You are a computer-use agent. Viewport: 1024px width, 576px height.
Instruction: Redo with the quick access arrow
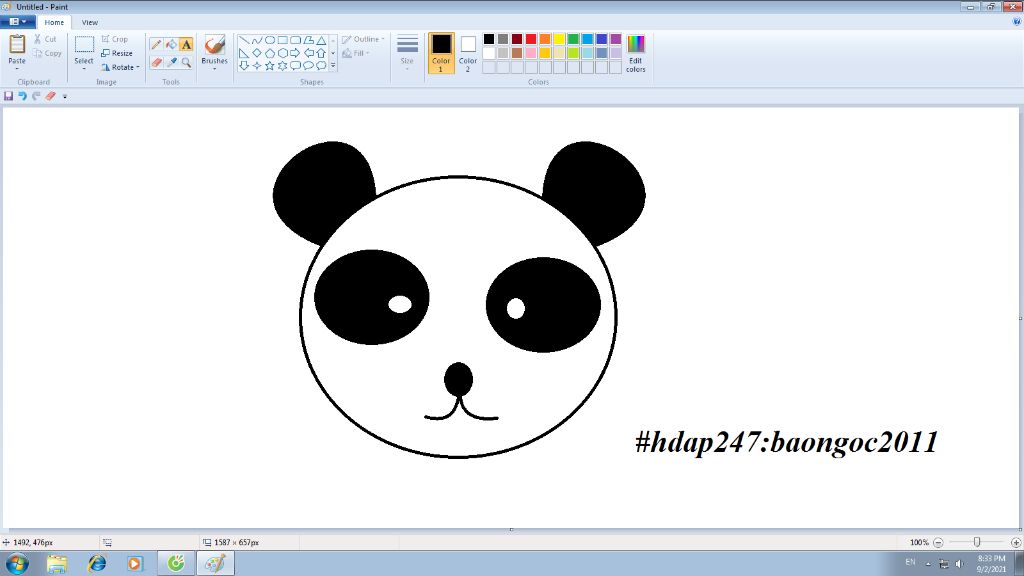36,96
